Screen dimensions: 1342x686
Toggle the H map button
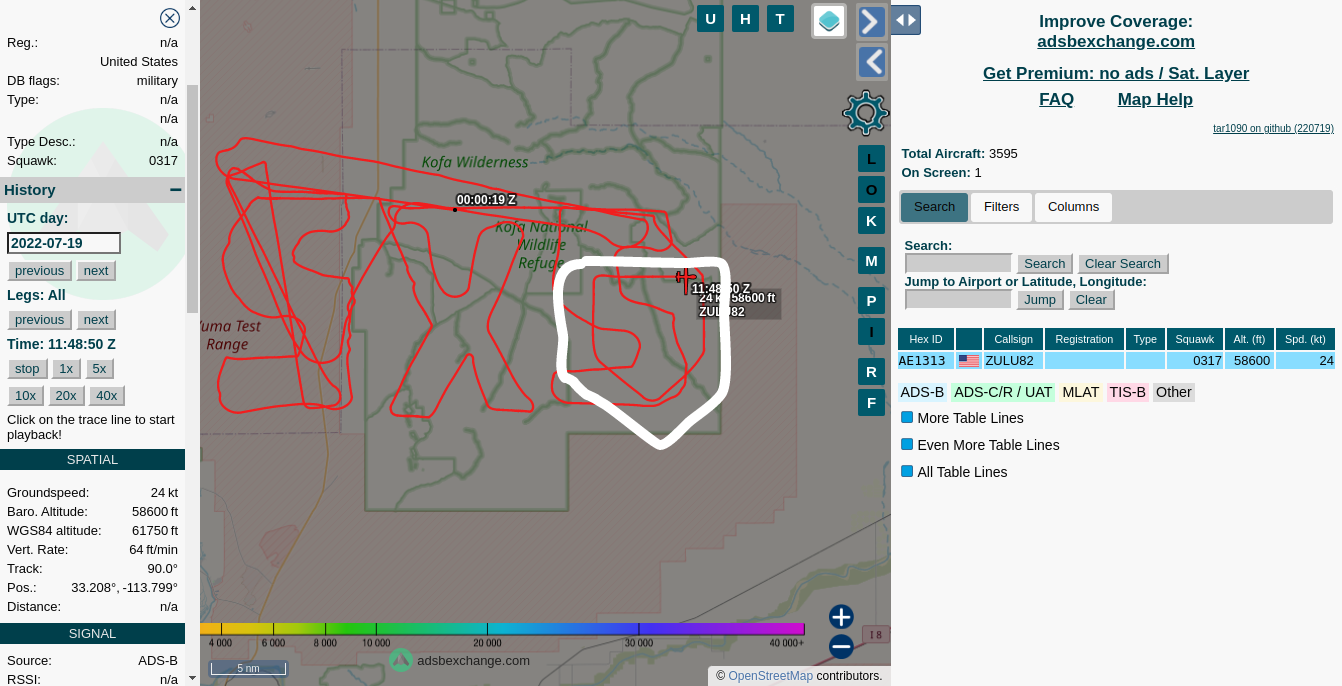(745, 18)
